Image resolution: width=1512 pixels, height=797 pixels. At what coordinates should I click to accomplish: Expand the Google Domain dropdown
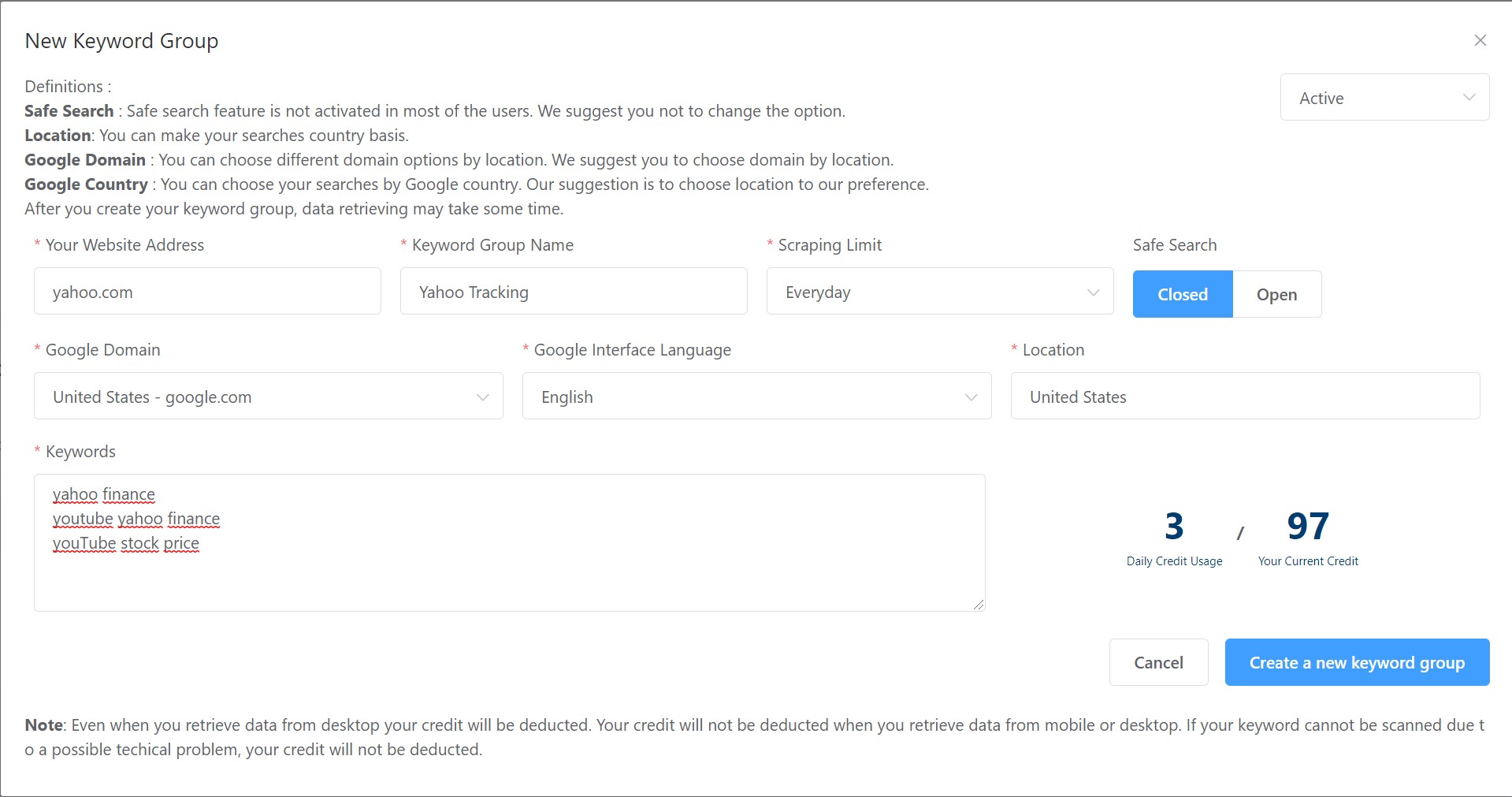(269, 396)
